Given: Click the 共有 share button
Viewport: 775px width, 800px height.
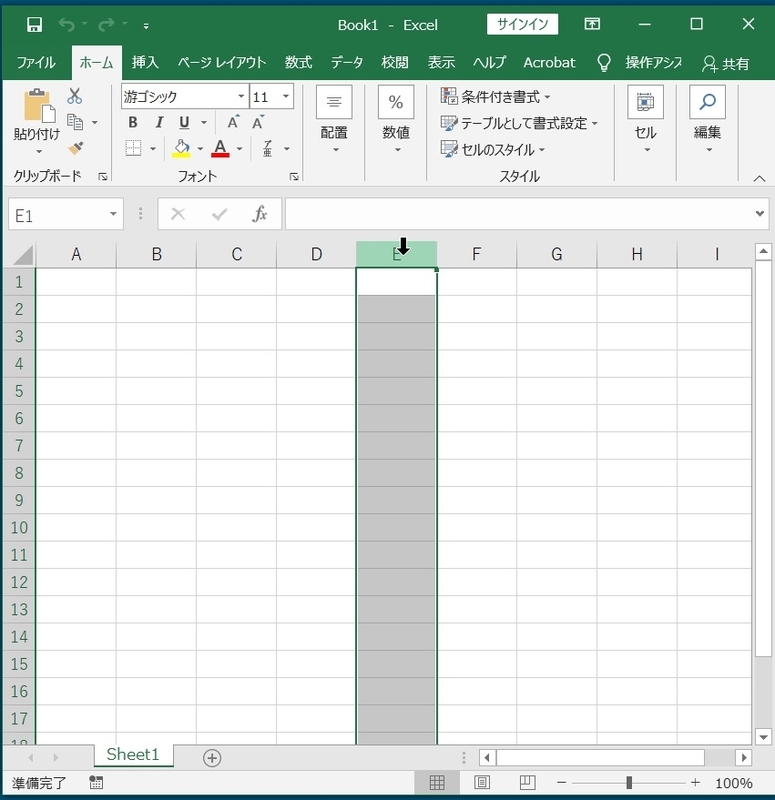Looking at the screenshot, I should (726, 63).
